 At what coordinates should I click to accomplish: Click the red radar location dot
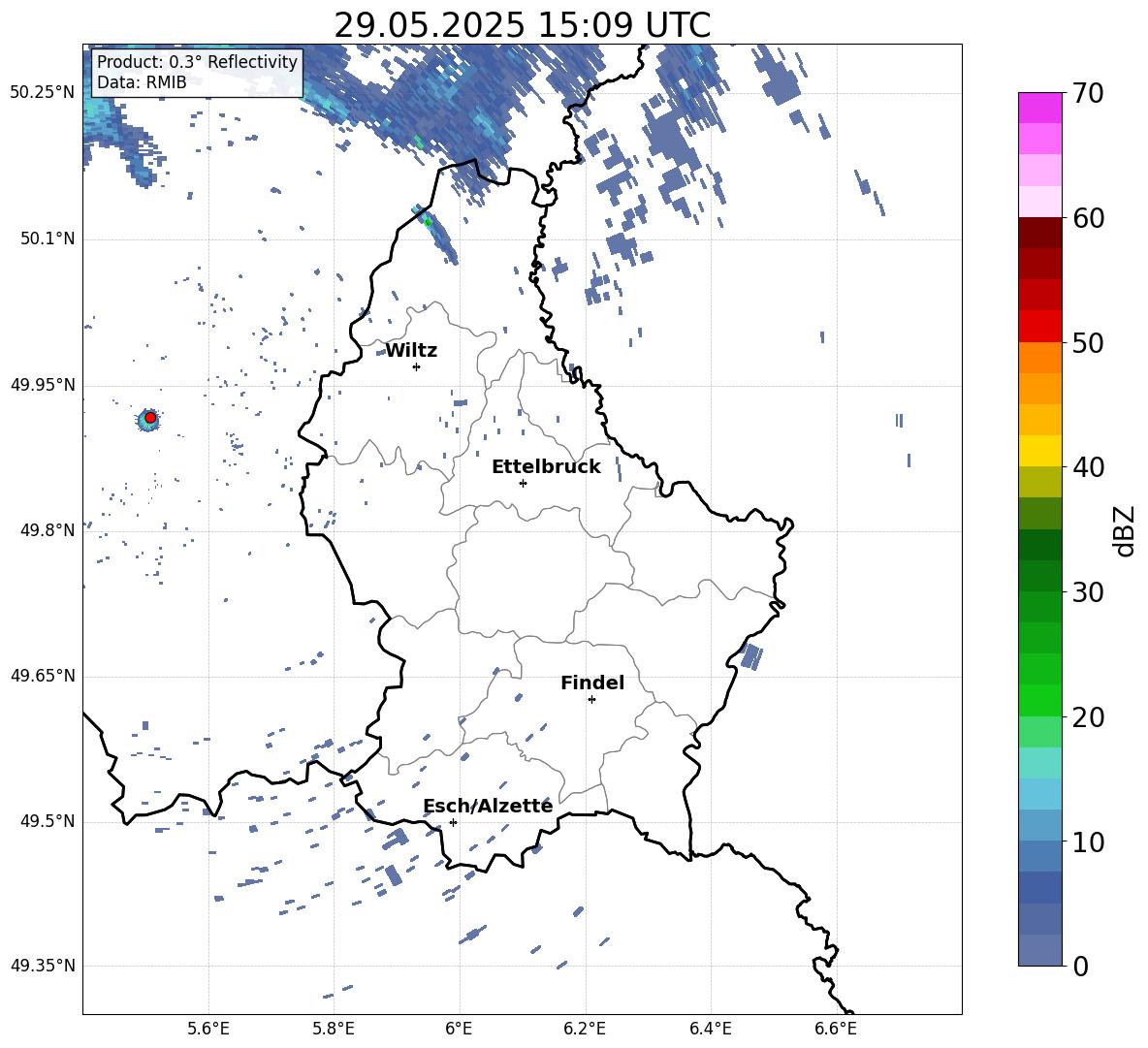(x=150, y=418)
